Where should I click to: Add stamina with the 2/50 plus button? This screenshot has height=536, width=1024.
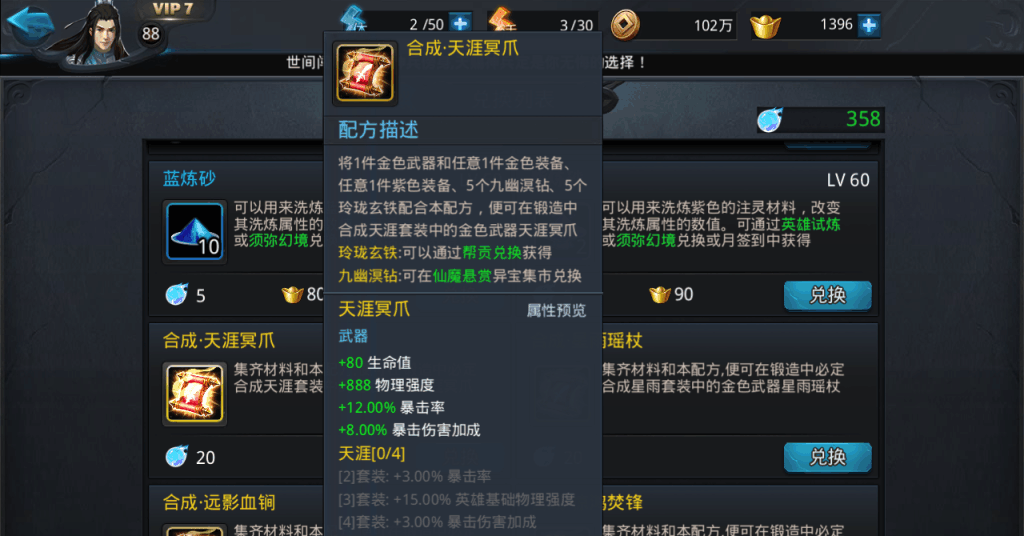460,24
